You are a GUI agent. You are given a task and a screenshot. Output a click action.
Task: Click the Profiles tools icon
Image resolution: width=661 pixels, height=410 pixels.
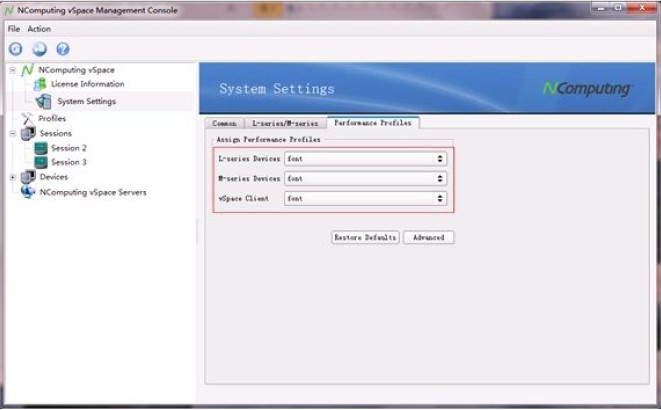click(x=27, y=118)
